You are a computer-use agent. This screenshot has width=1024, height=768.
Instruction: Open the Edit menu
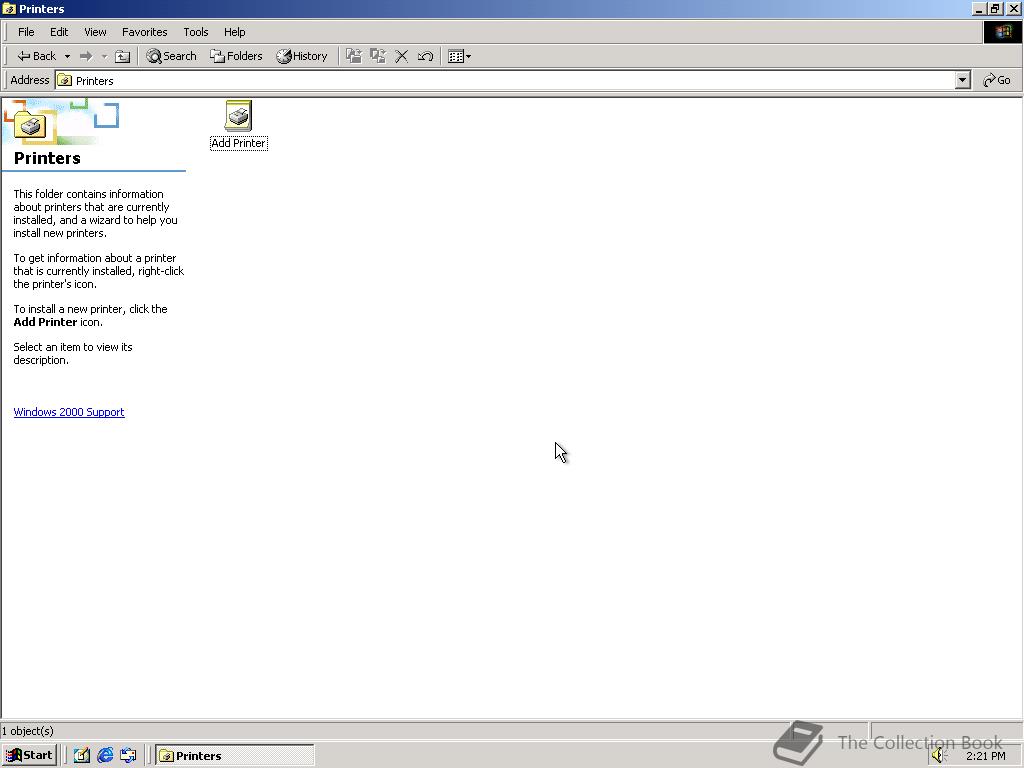pyautogui.click(x=59, y=32)
